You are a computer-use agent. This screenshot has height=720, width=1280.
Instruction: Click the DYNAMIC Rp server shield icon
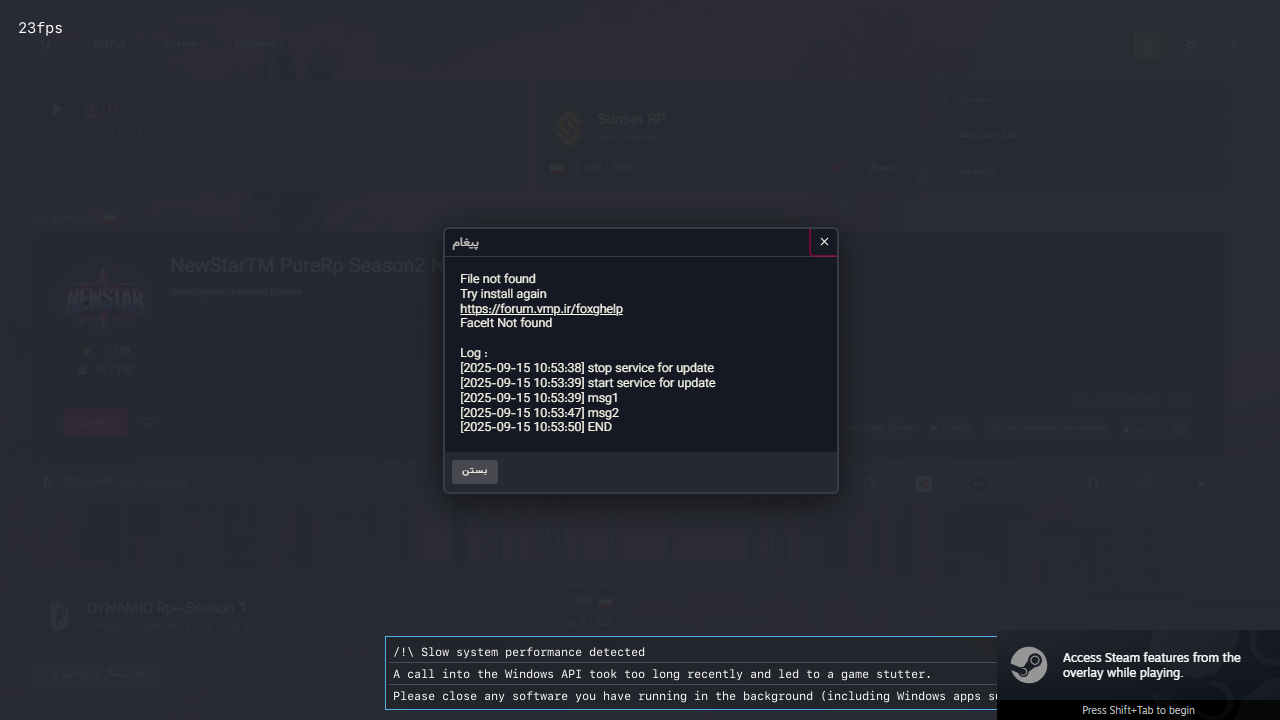[59, 615]
